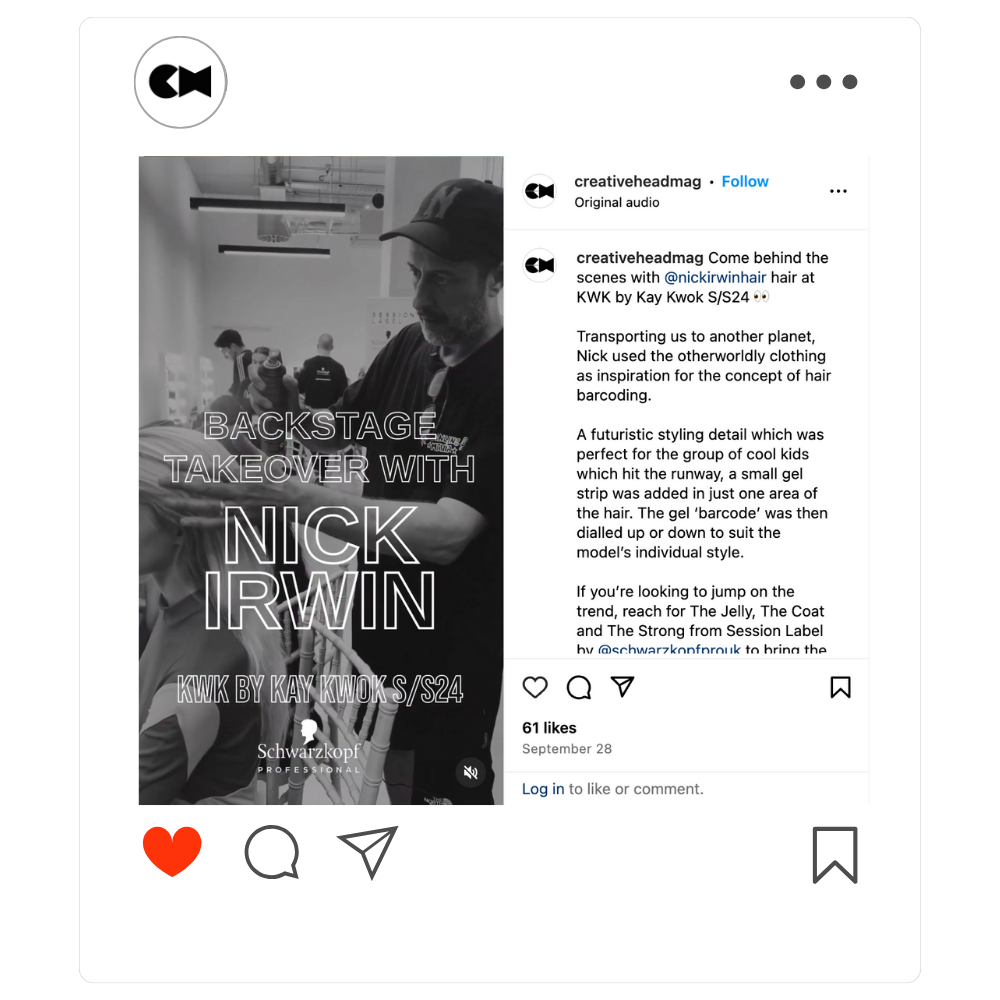Click small share paper plane icon

622,686
